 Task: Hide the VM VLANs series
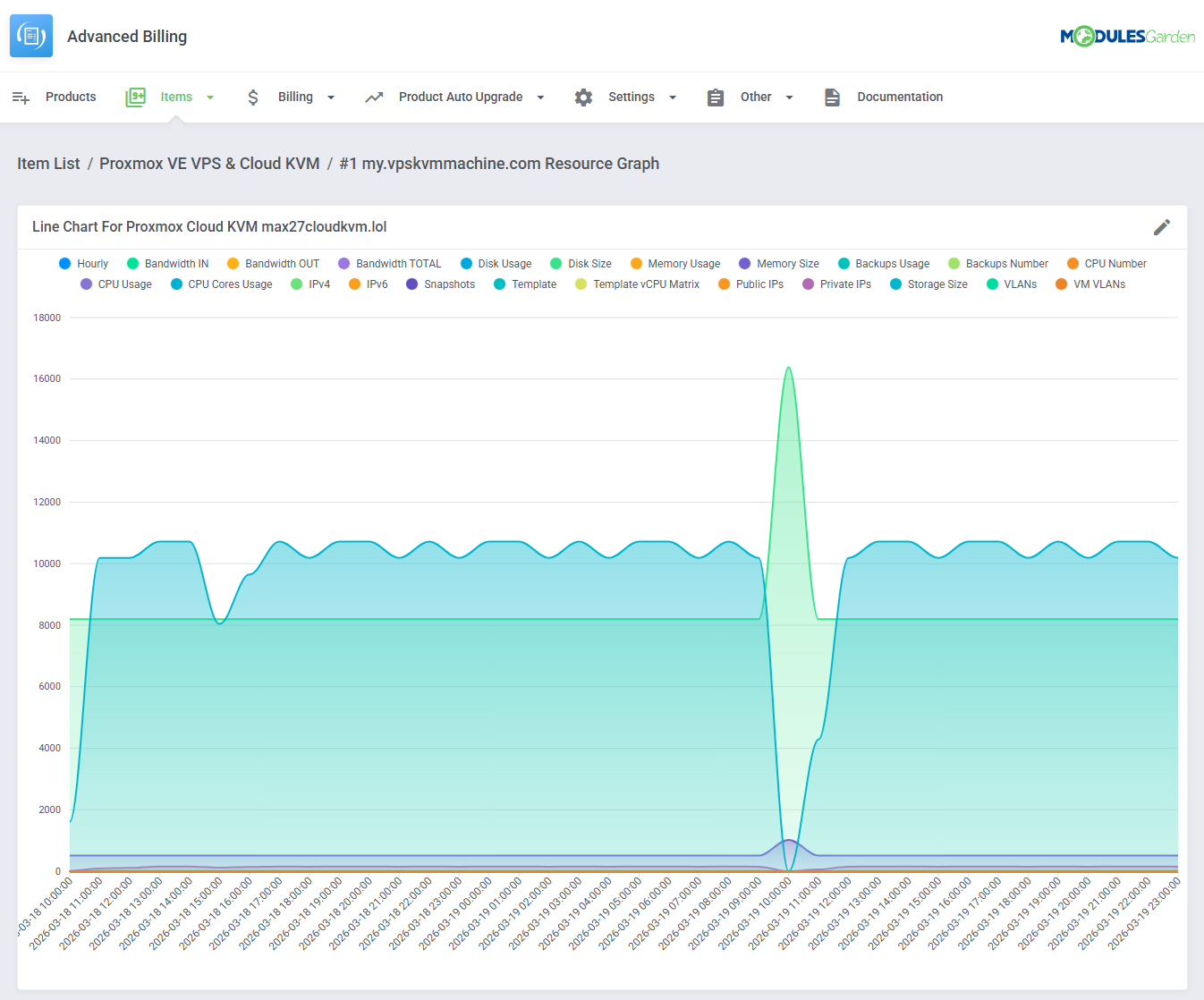1090,284
